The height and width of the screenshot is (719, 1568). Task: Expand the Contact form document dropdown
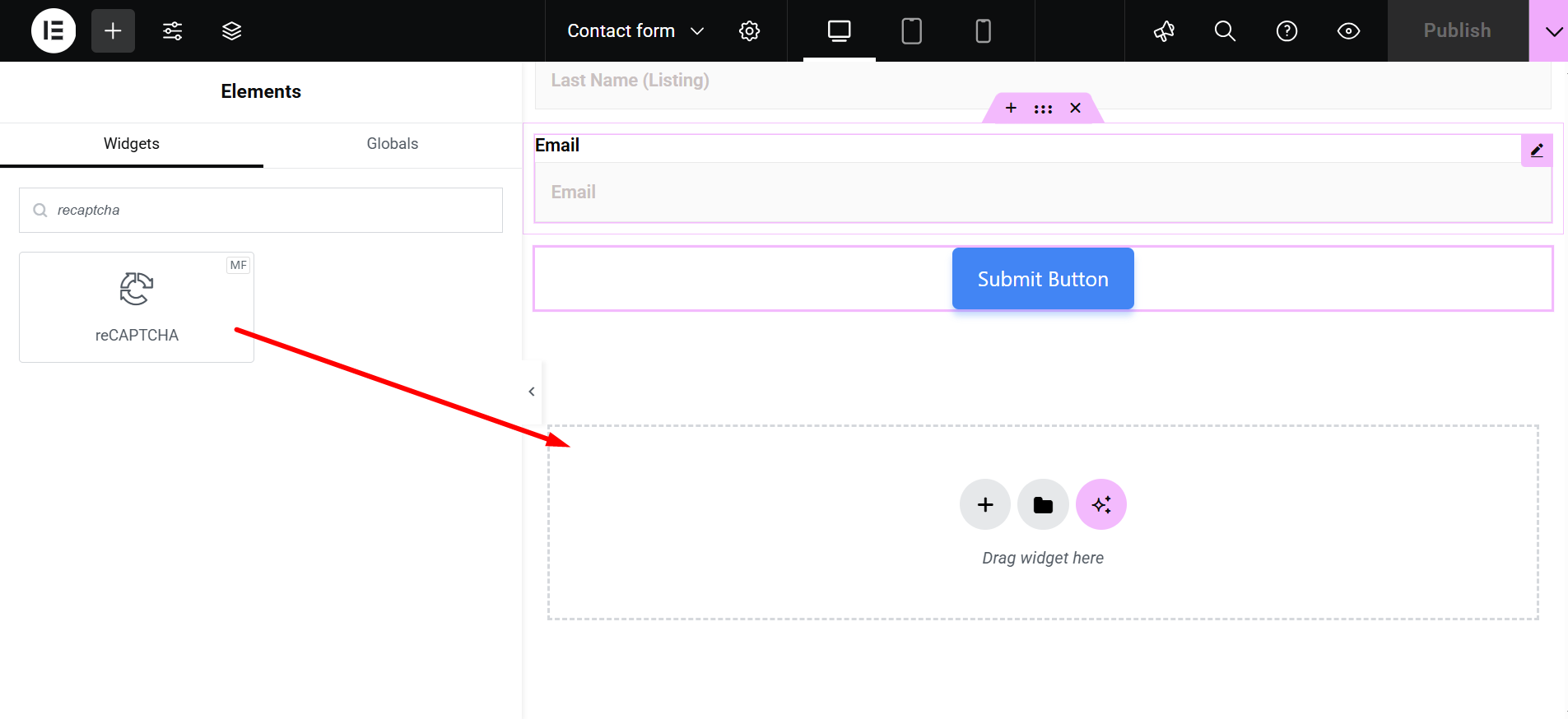[635, 30]
